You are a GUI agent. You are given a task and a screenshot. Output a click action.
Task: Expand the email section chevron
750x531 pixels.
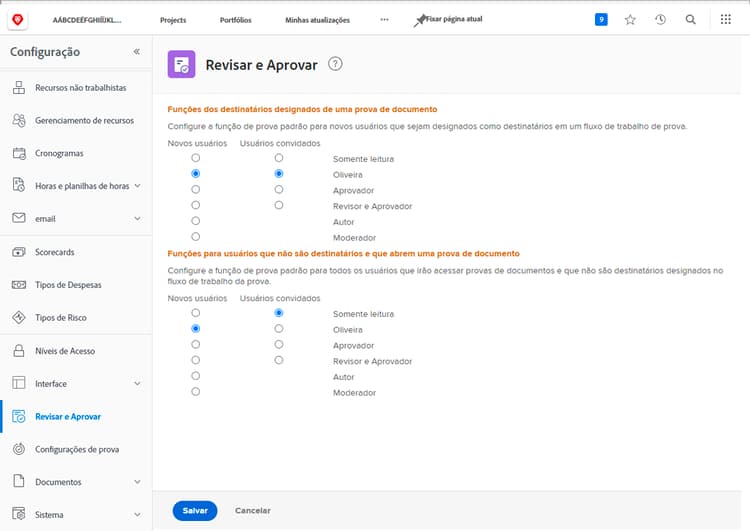[138, 219]
